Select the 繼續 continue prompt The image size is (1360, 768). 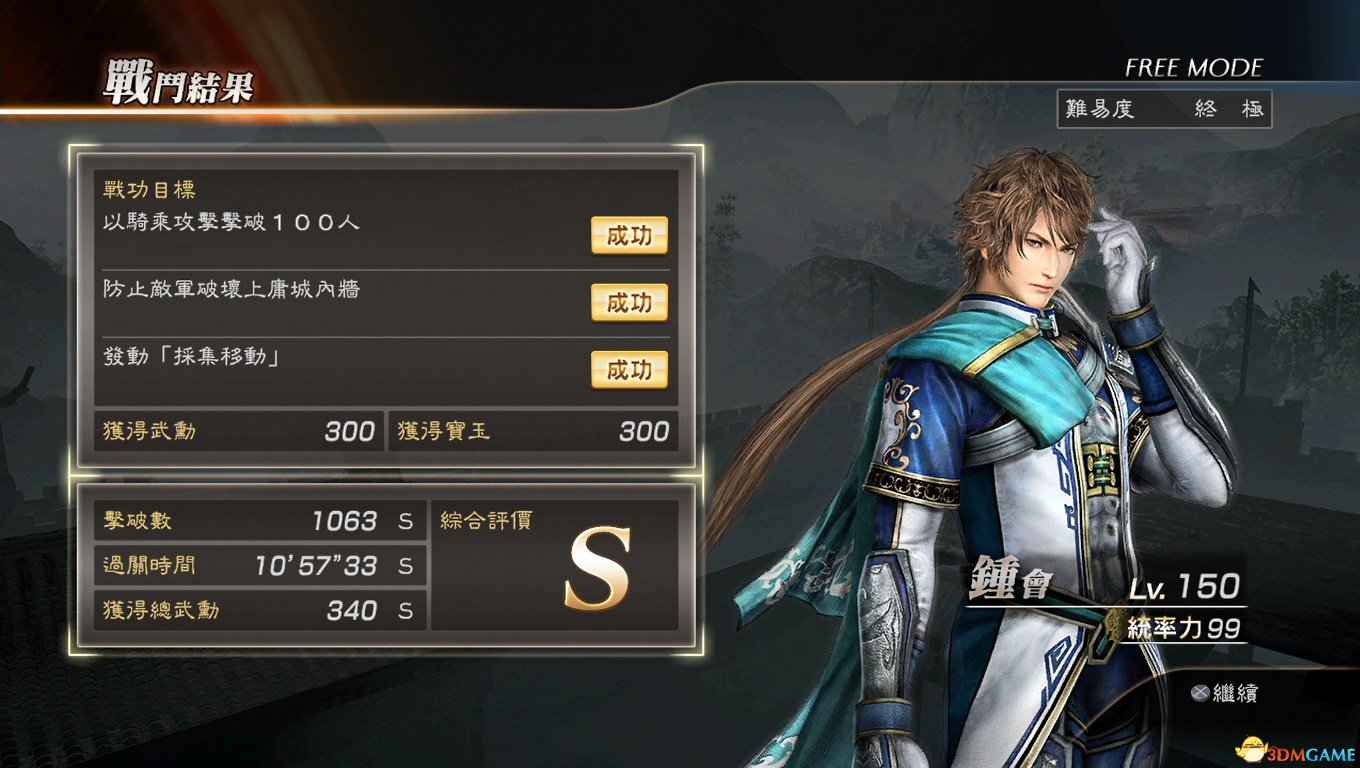(1234, 692)
